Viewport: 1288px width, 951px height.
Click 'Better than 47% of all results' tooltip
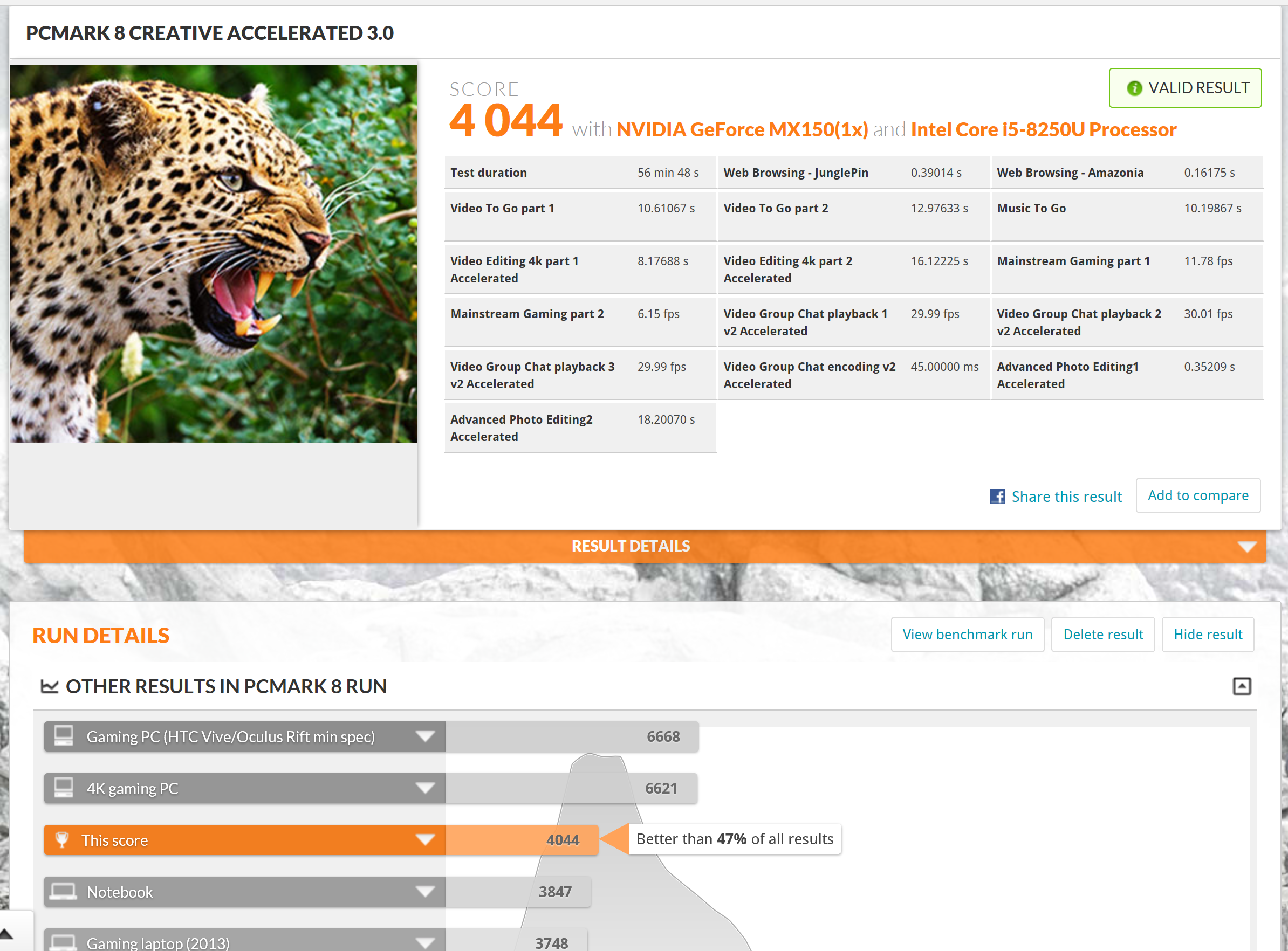pyautogui.click(x=735, y=839)
